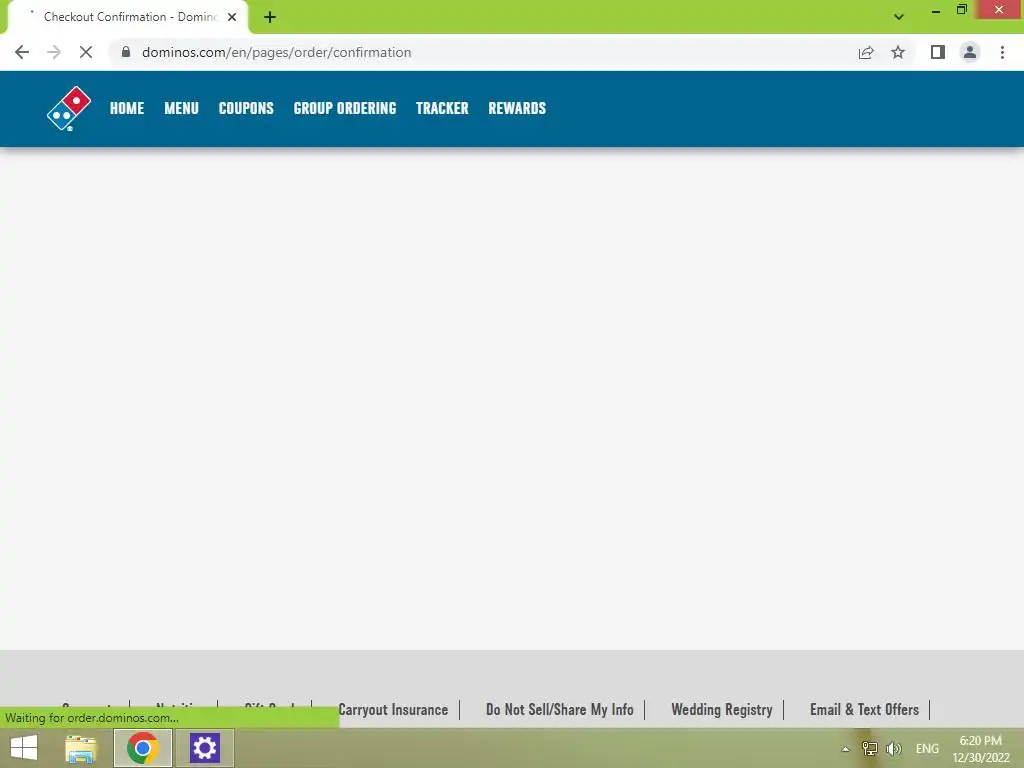Image resolution: width=1024 pixels, height=768 pixels.
Task: Toggle the browser side panel icon
Action: coord(938,52)
